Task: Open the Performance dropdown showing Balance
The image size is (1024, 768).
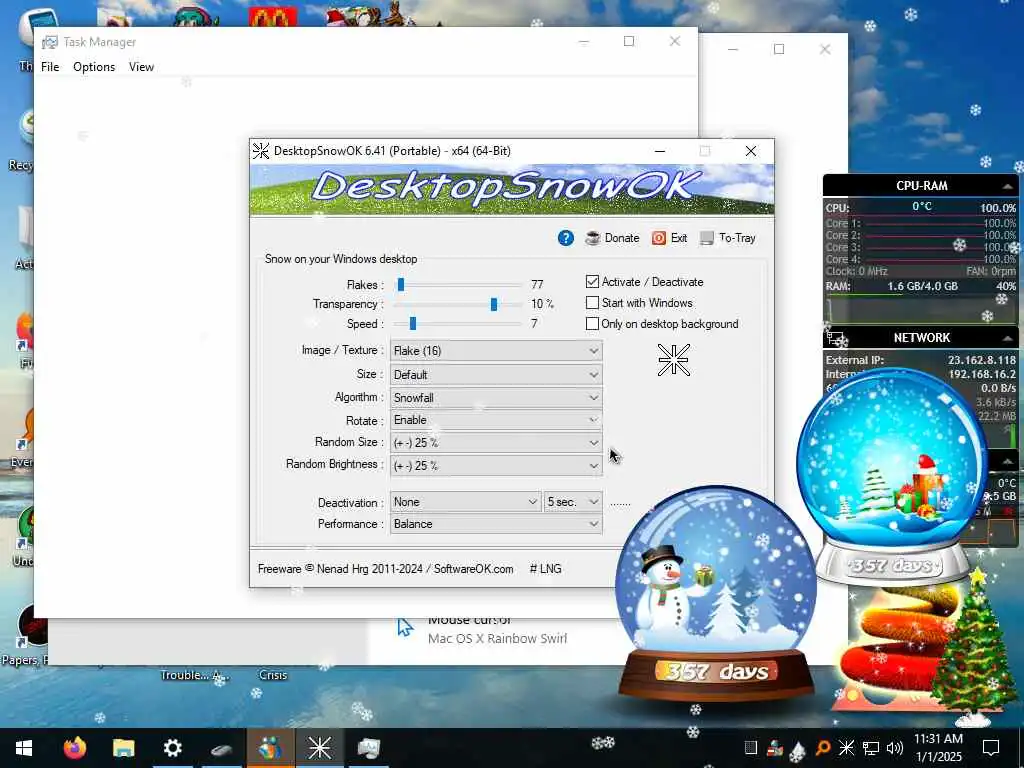Action: point(496,524)
